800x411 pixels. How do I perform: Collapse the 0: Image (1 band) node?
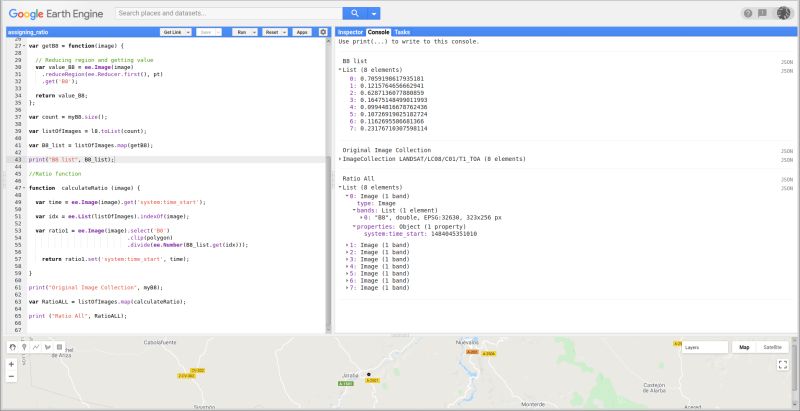(x=347, y=196)
